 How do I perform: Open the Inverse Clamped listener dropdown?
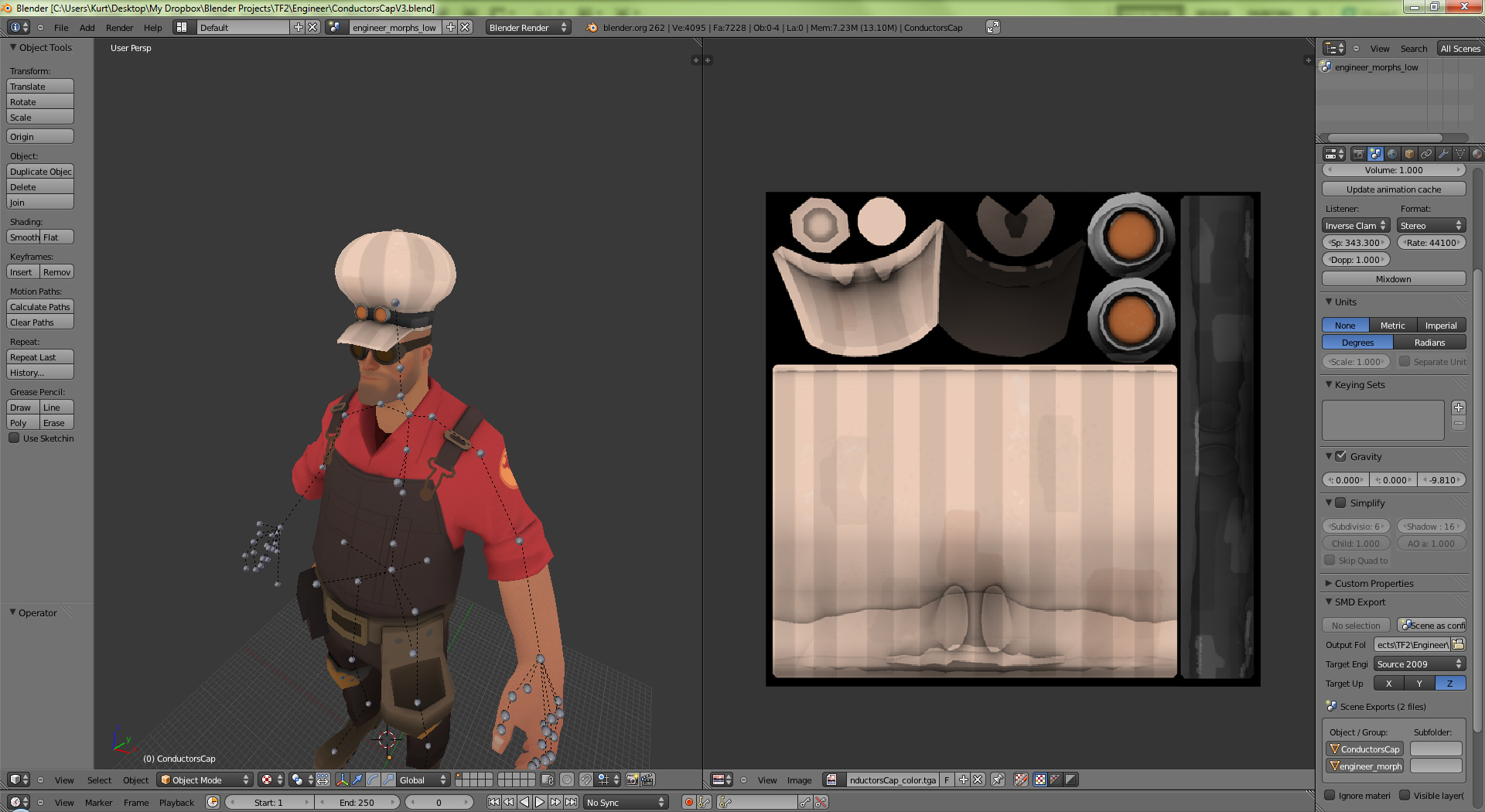point(1356,225)
